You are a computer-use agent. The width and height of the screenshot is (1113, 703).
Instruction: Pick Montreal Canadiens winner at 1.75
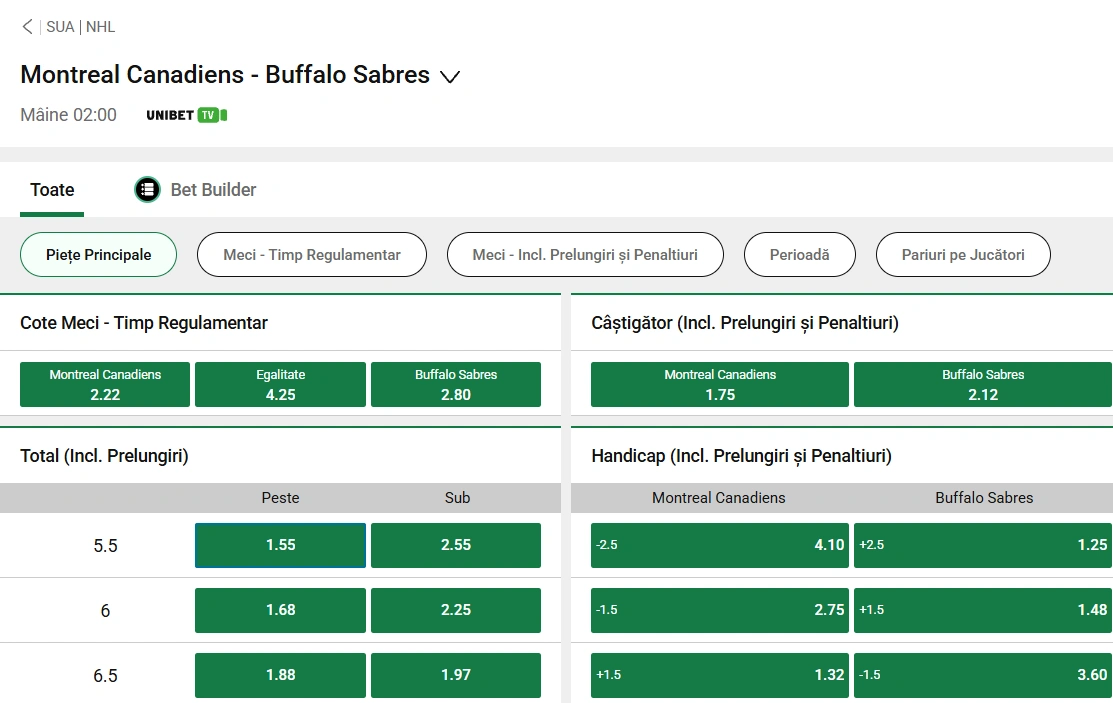(720, 385)
